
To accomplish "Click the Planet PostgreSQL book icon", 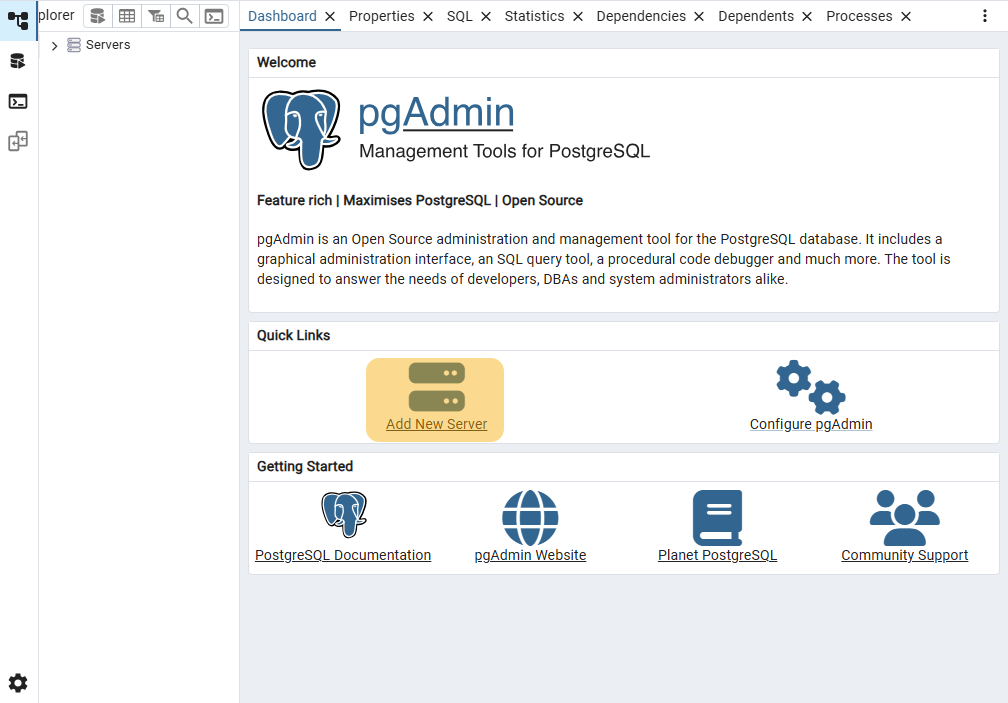I will (x=717, y=518).
